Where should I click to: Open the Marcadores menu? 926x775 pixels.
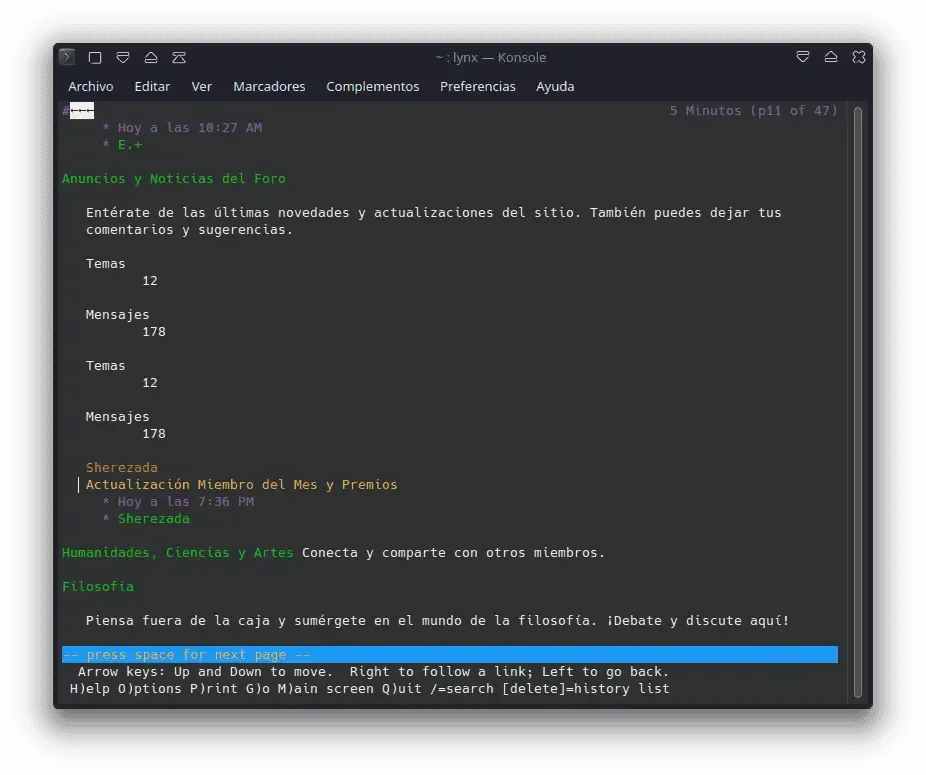pos(269,86)
